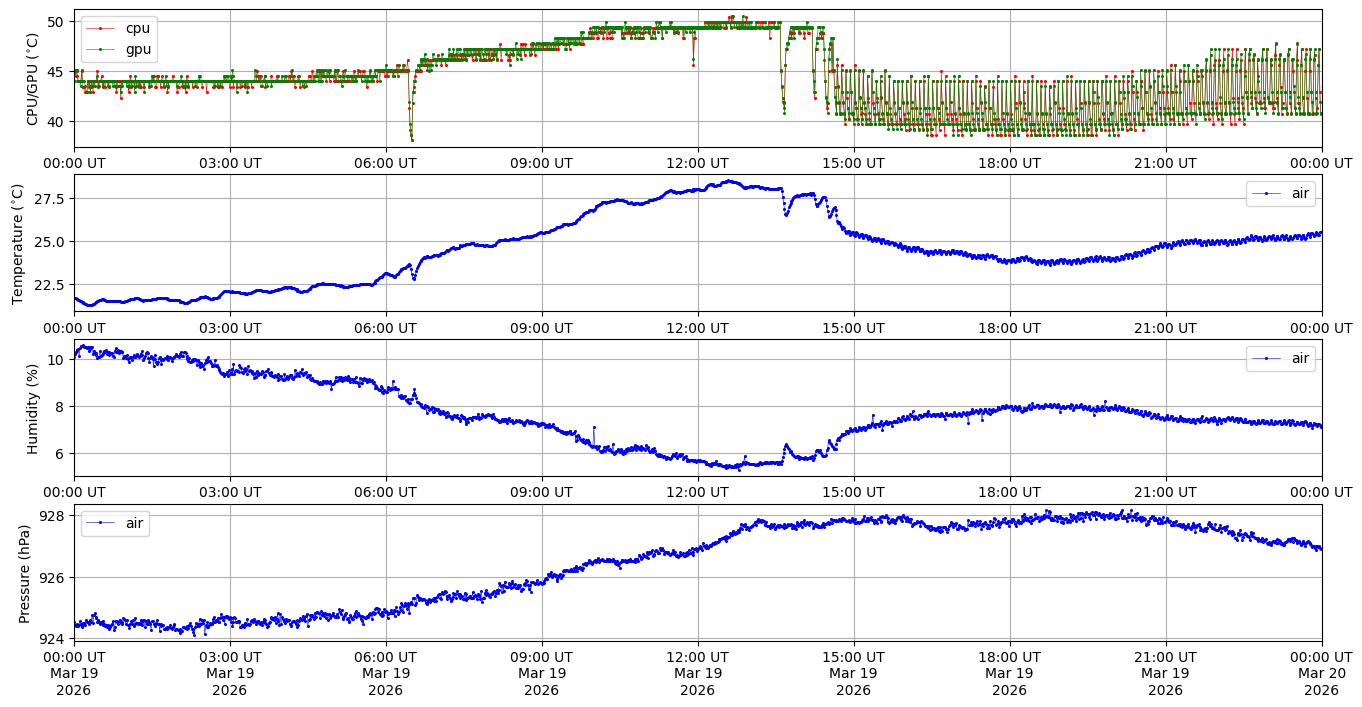Select the 10 tick on Humidity axis

[55, 360]
